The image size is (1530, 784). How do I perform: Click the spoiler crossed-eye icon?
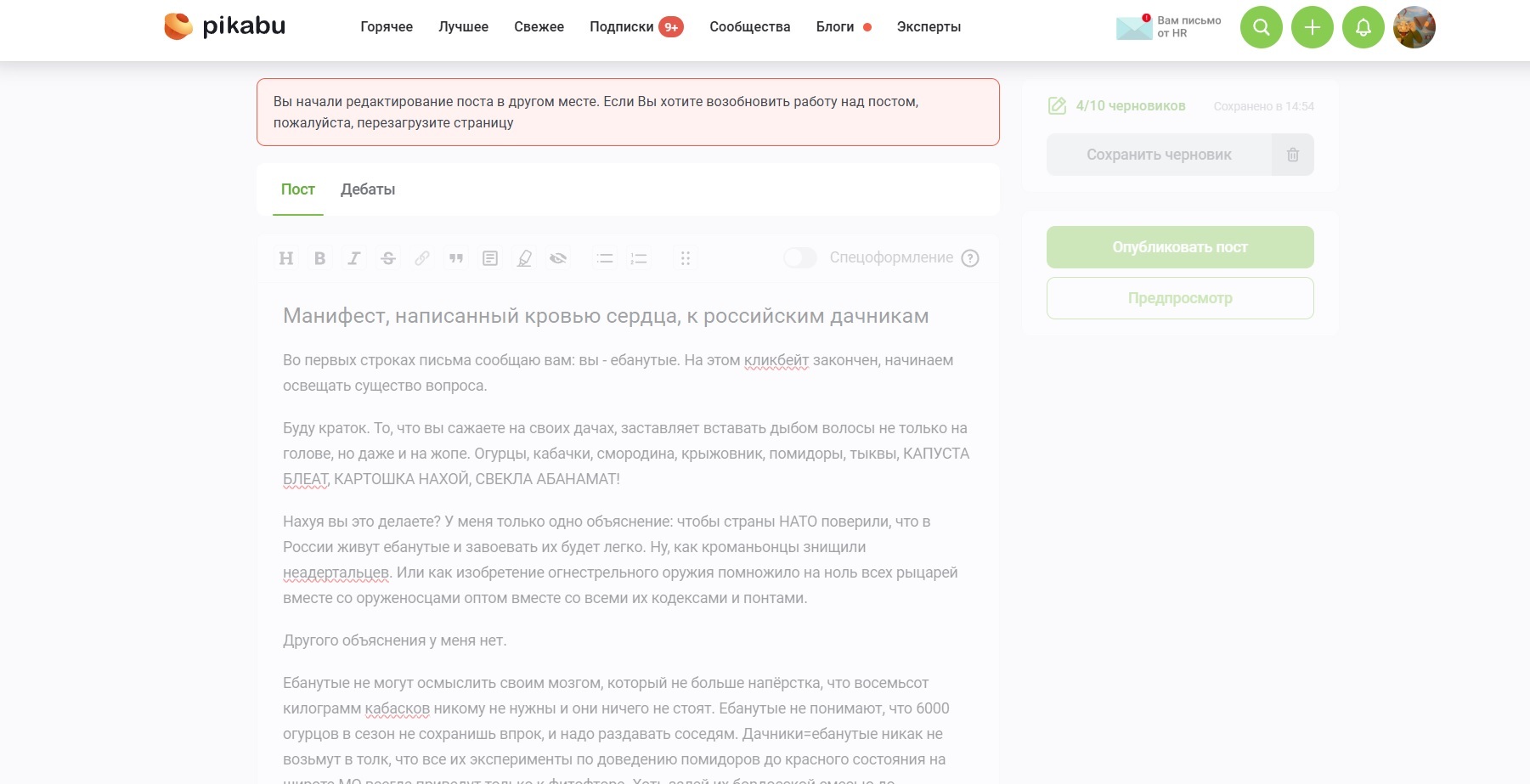(x=558, y=258)
